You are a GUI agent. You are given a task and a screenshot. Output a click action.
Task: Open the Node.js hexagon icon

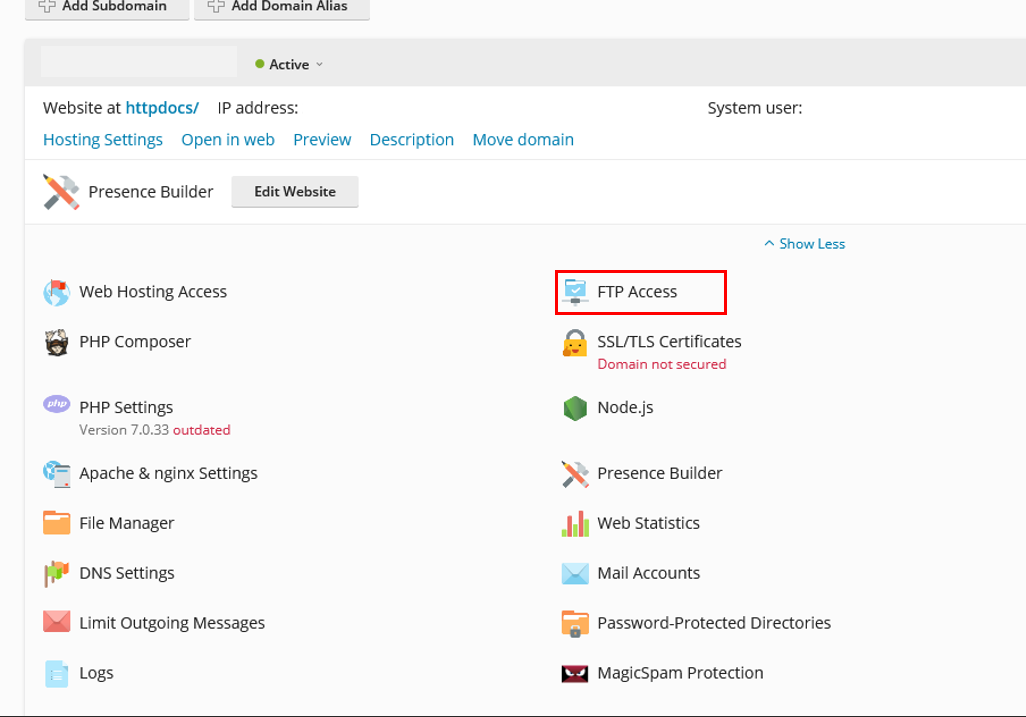[575, 408]
